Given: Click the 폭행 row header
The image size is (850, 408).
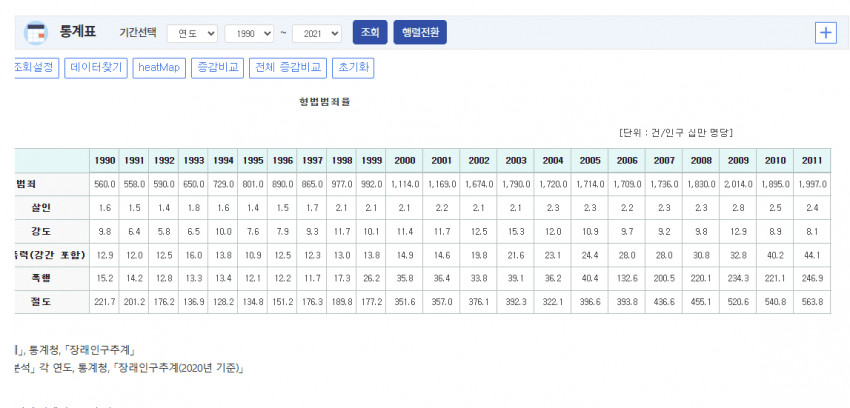Looking at the screenshot, I should tap(40, 276).
